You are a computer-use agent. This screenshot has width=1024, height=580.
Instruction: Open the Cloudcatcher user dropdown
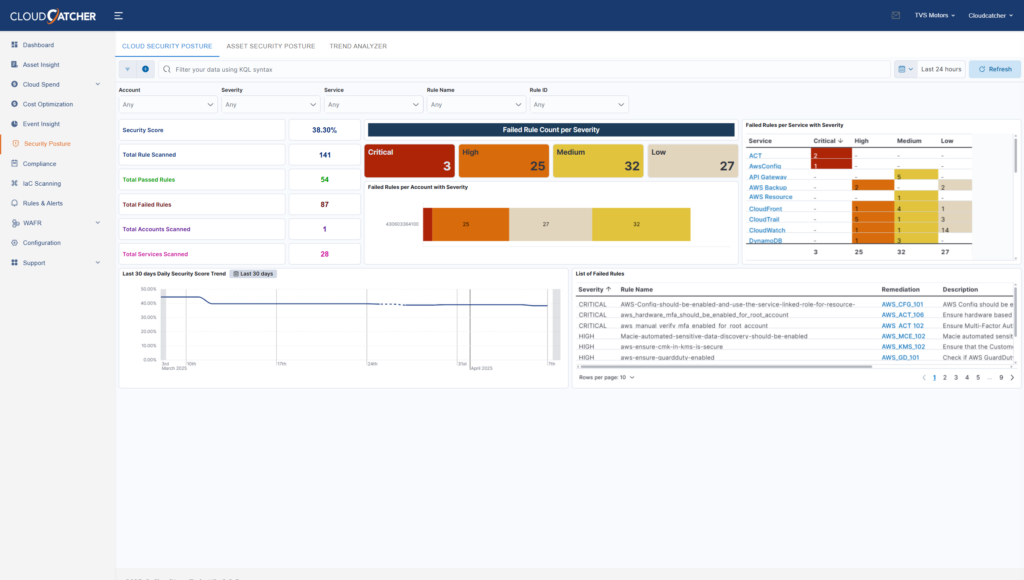(990, 15)
